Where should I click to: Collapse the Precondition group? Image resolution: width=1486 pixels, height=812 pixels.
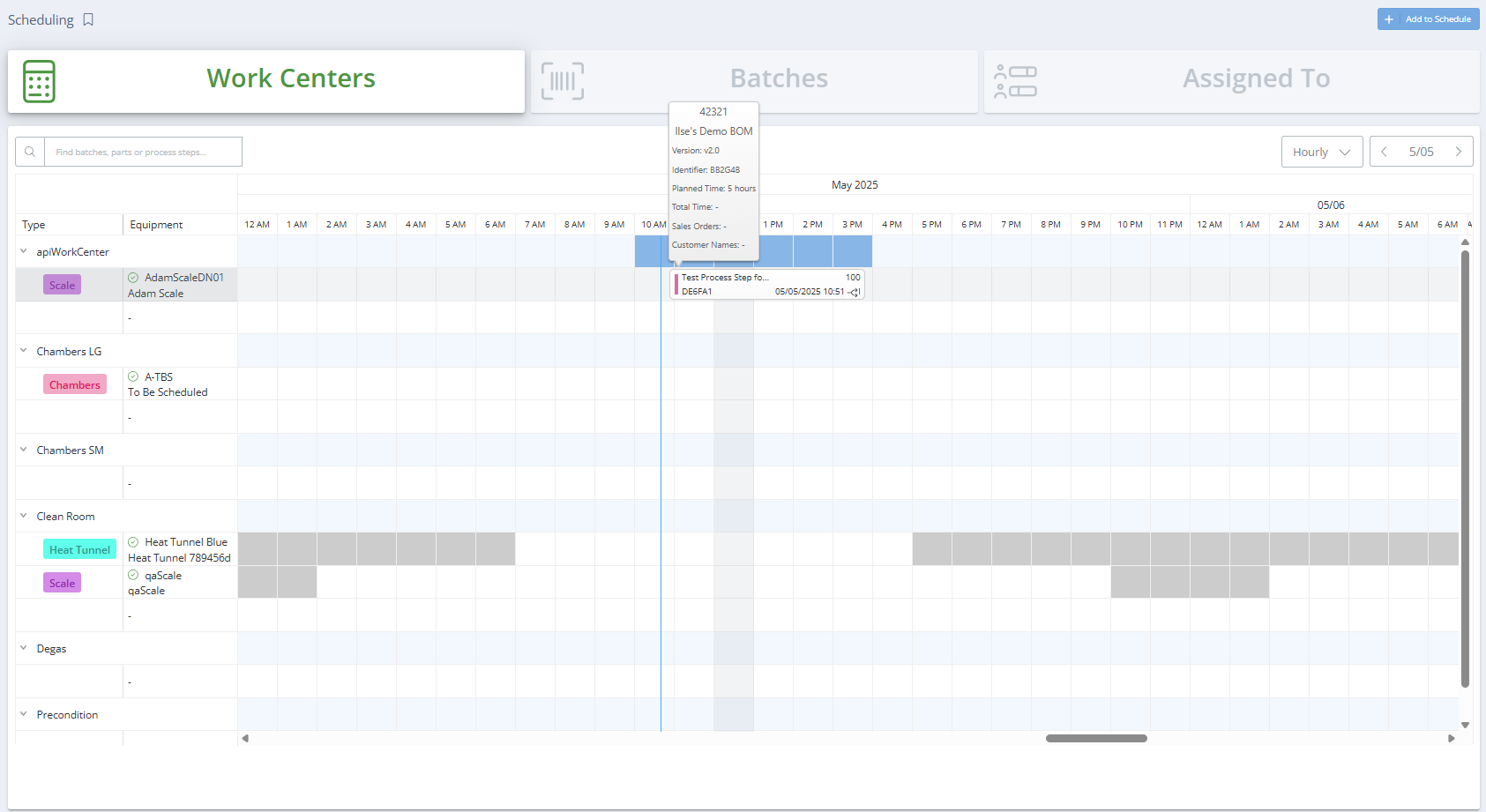click(24, 714)
